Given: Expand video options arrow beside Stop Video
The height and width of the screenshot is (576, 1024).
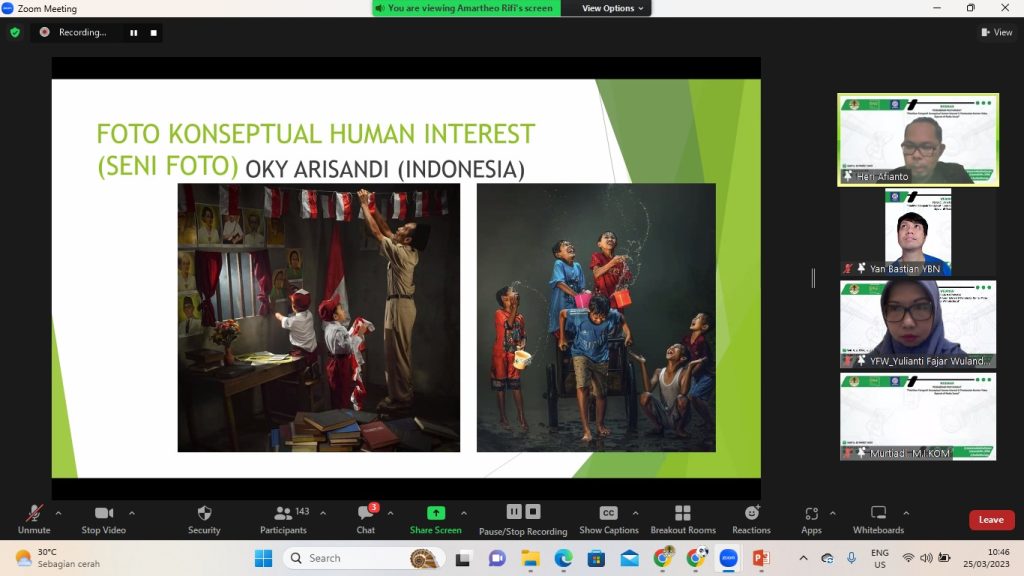Looking at the screenshot, I should (x=132, y=513).
